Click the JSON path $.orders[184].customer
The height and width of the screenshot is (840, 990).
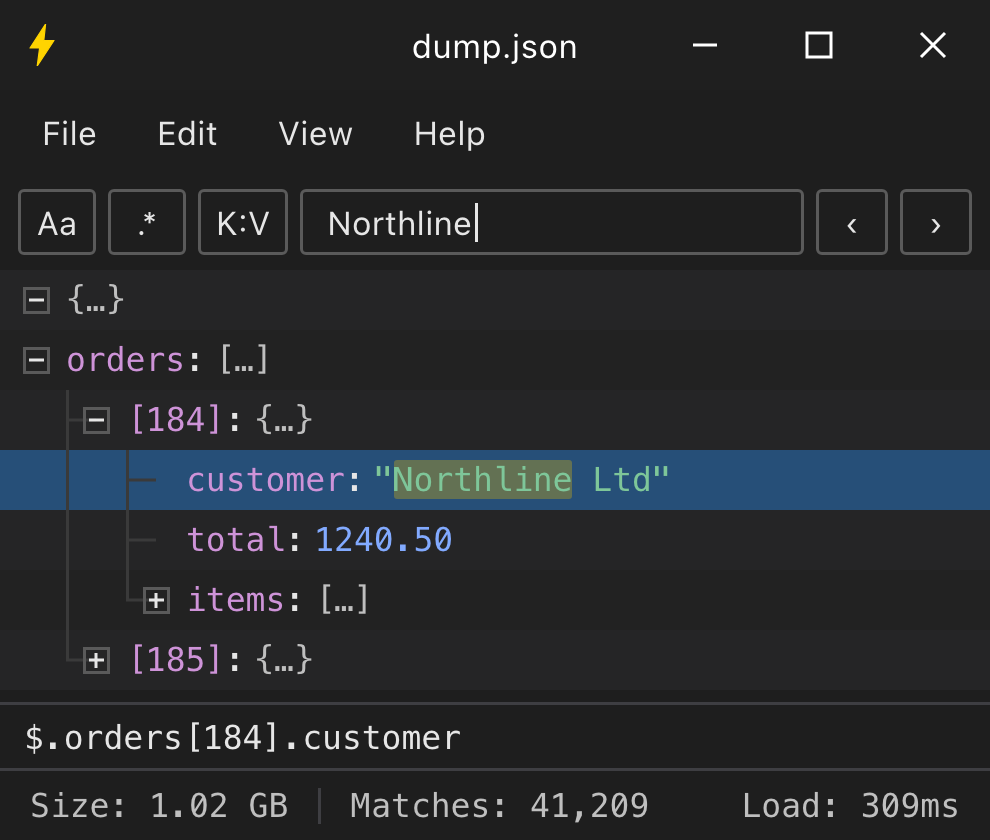tap(243, 738)
